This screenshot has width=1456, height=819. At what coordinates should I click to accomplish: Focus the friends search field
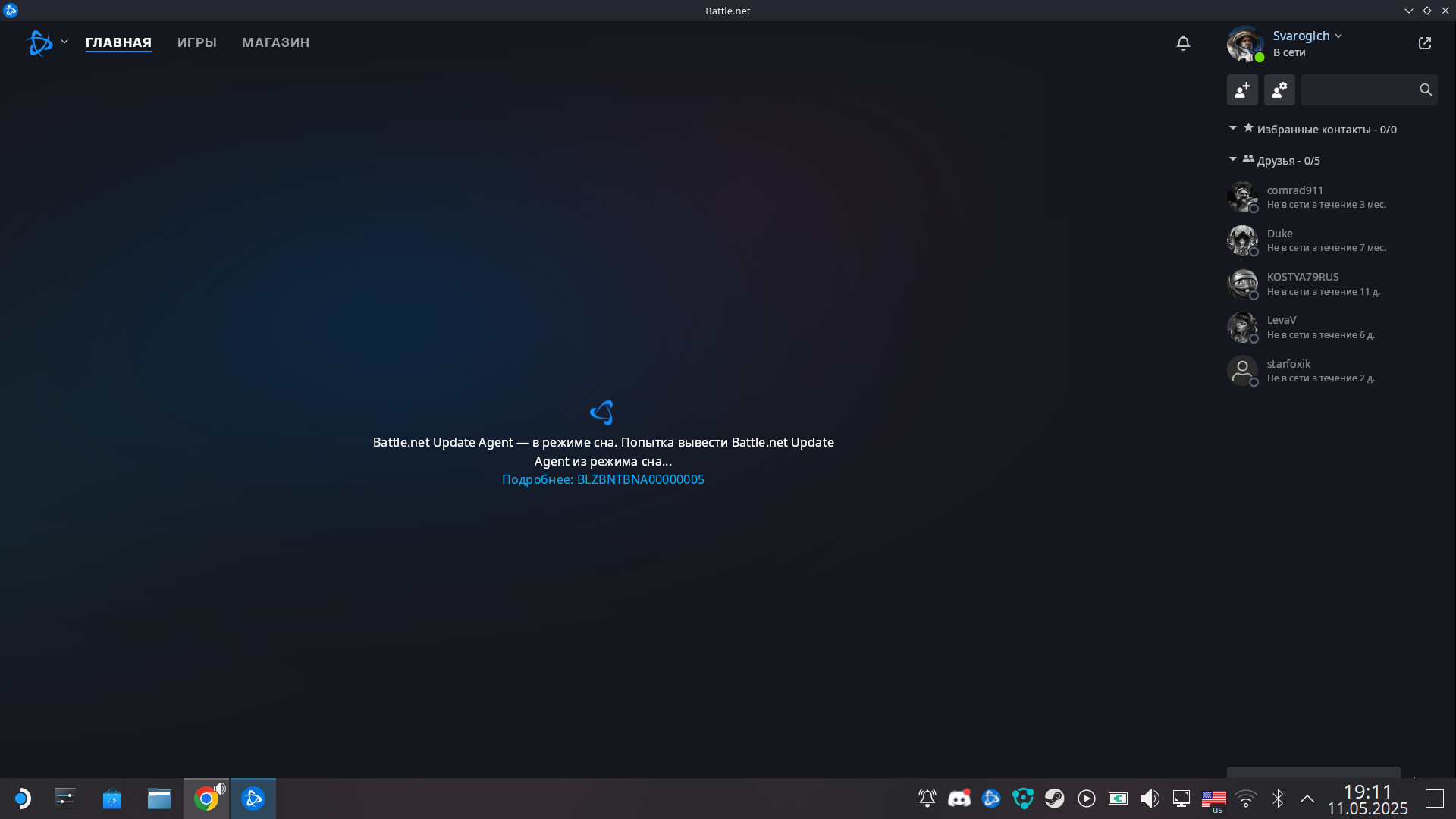click(x=1370, y=89)
